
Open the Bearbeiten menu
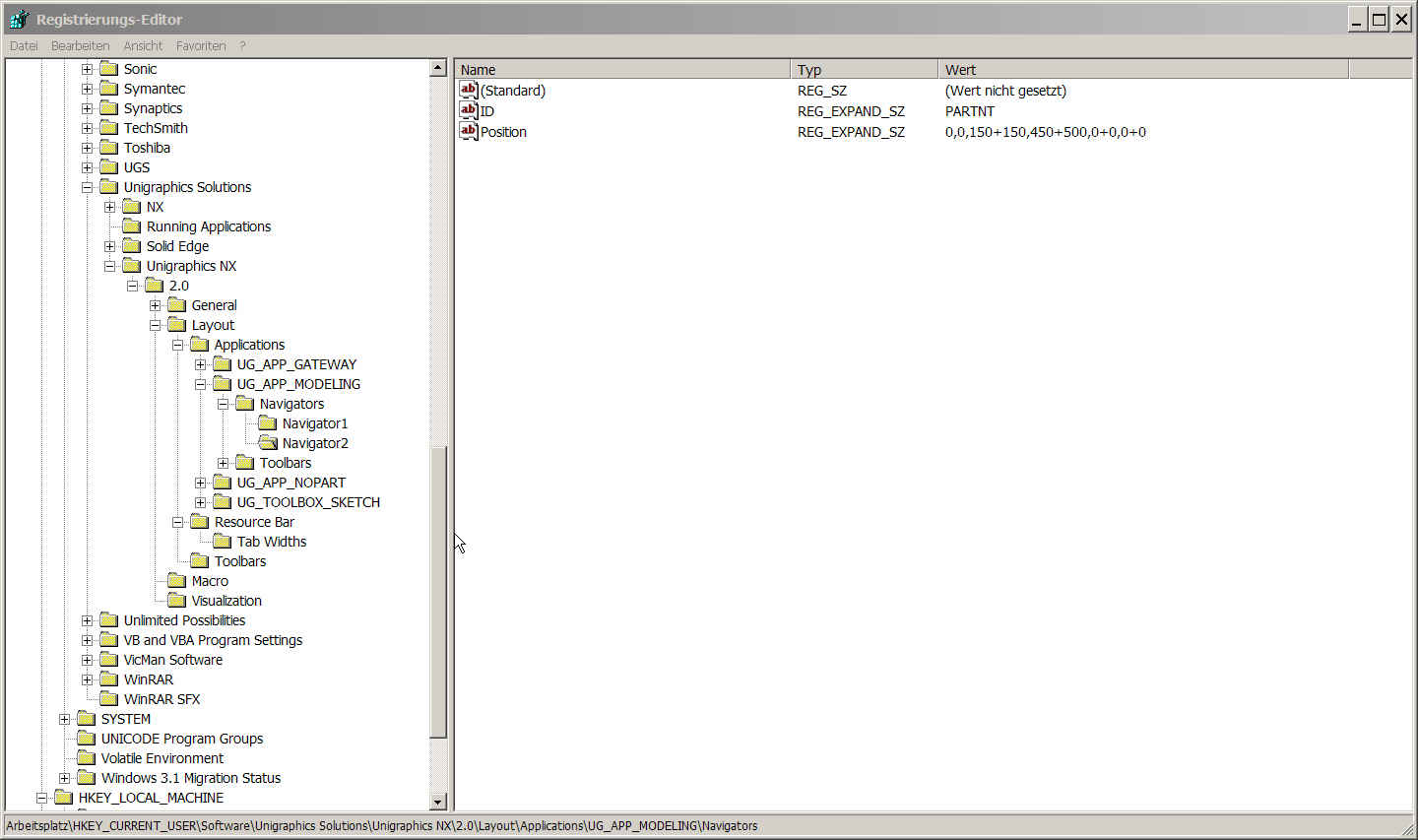click(80, 45)
